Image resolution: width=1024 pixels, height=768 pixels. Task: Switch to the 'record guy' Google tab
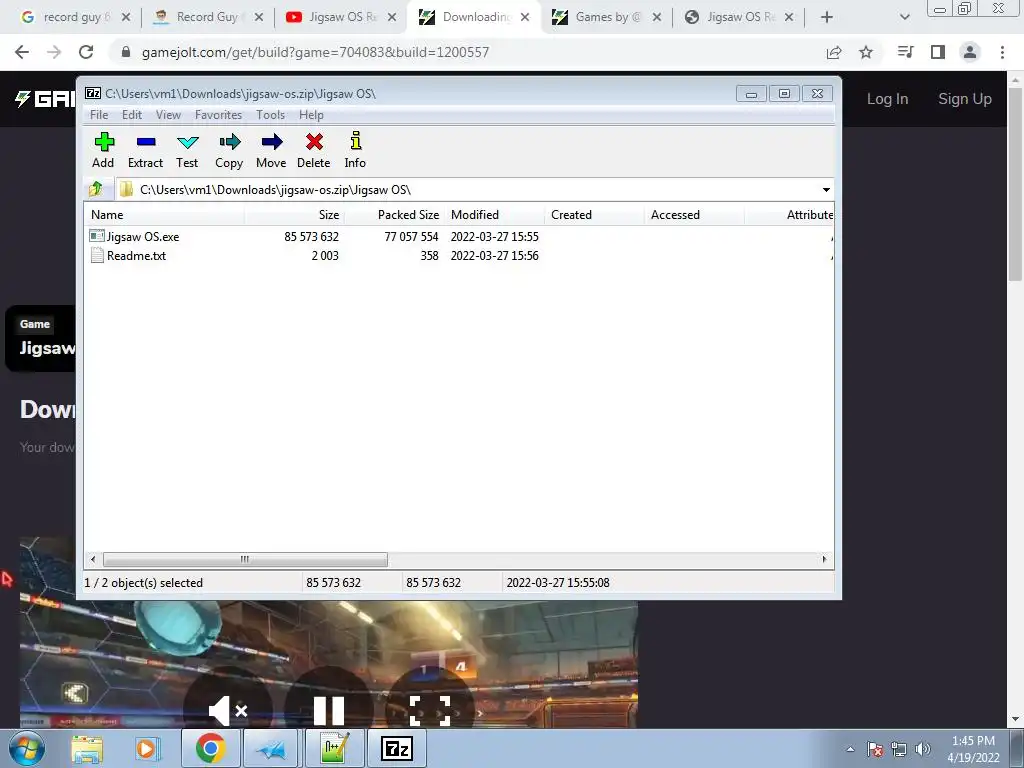click(76, 17)
